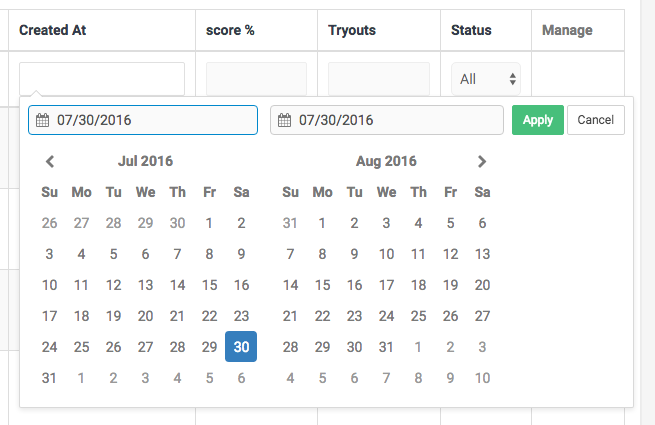Choose August 13 in Aug 2016
655x425 pixels.
tap(482, 254)
